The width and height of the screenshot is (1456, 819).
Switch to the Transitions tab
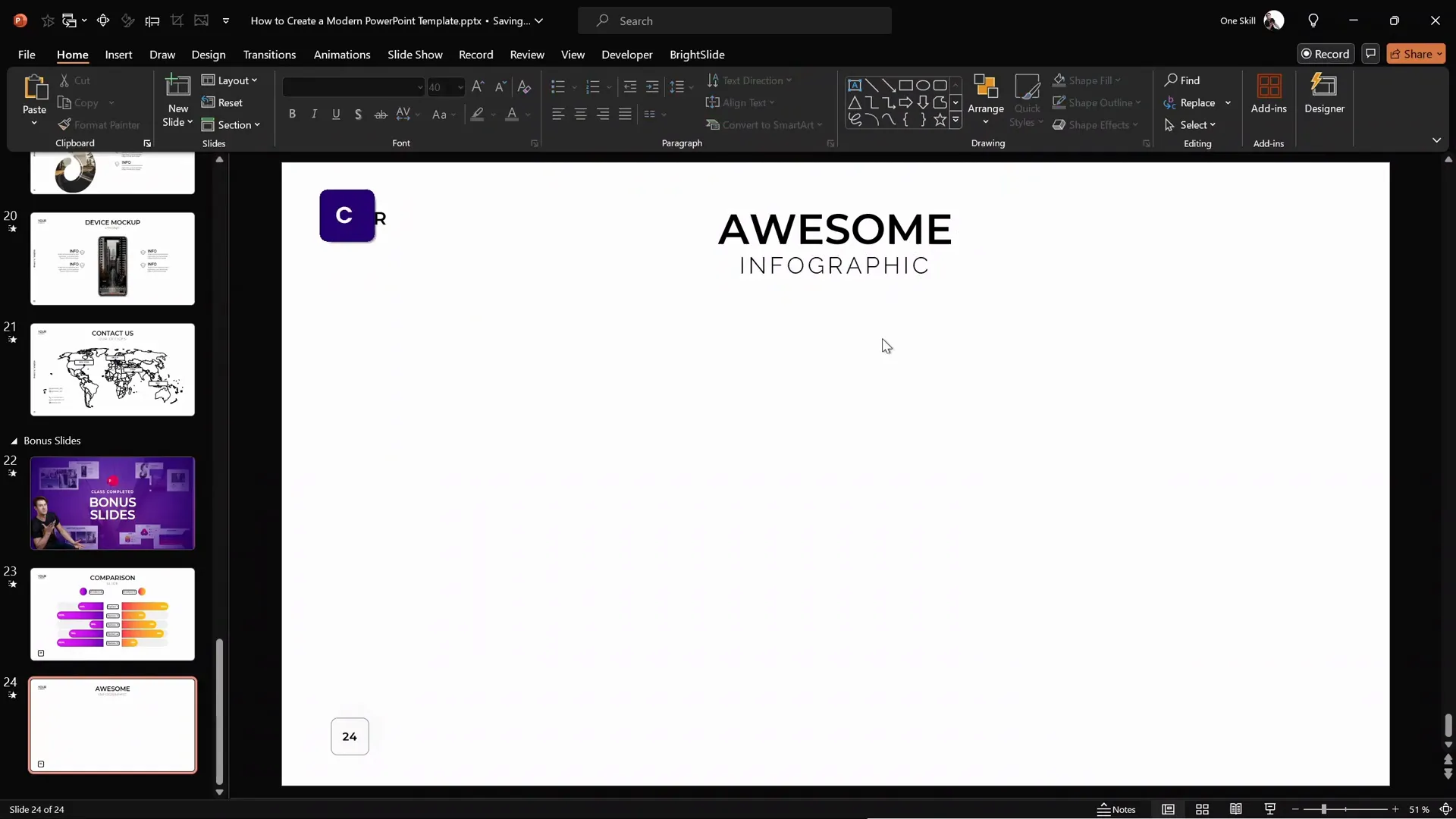(269, 55)
